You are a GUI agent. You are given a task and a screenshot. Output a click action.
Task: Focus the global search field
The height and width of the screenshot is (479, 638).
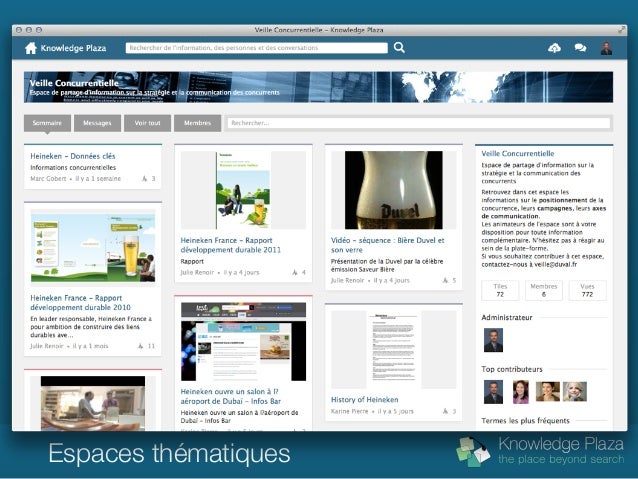click(257, 48)
